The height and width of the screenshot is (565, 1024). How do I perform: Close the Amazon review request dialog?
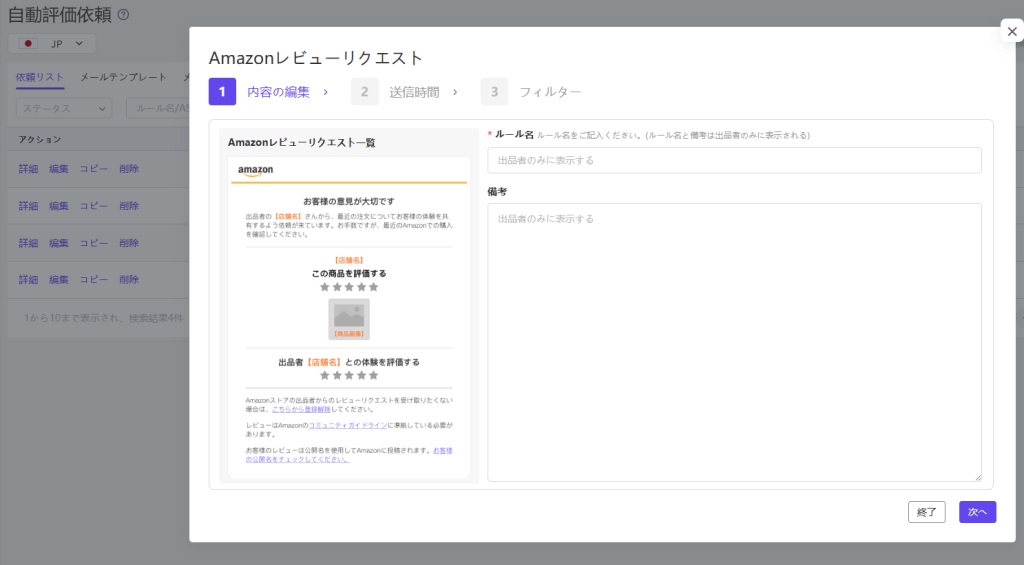[1012, 31]
